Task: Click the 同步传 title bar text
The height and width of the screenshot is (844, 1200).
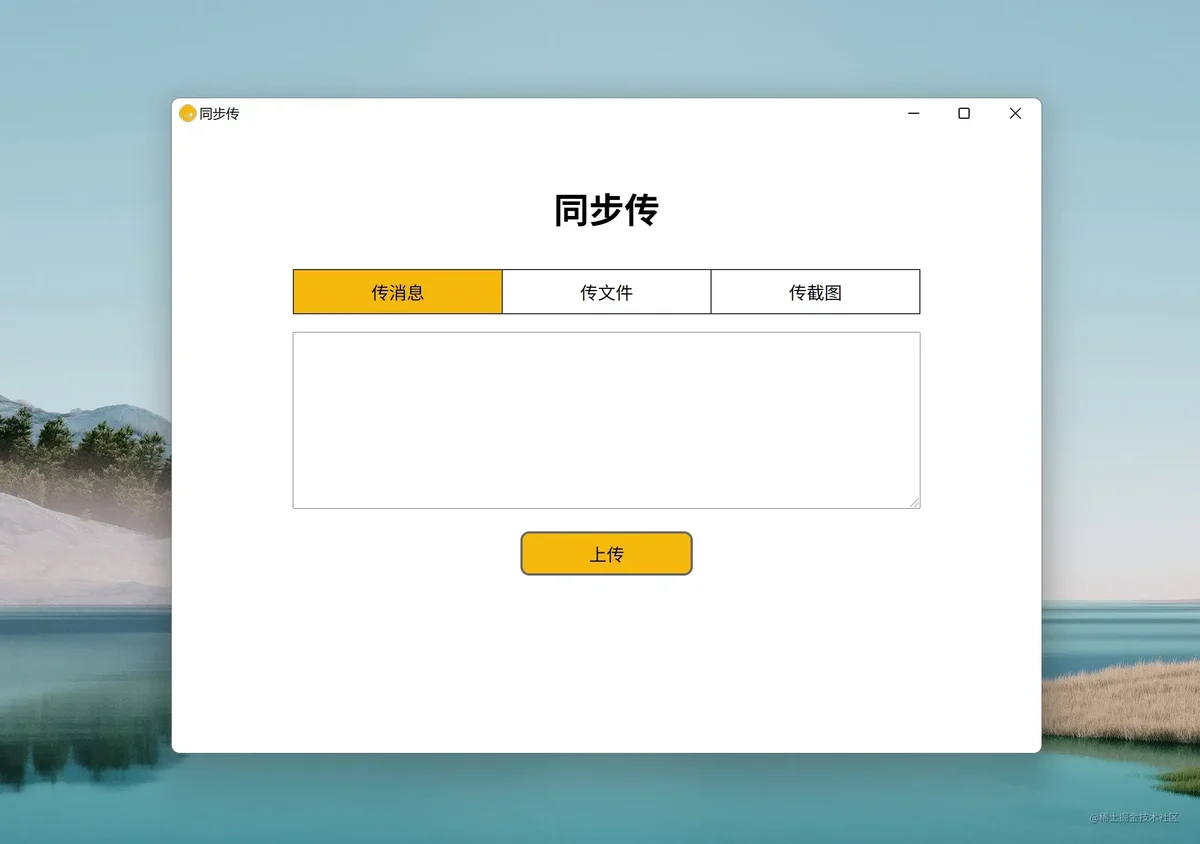Action: click(x=219, y=114)
